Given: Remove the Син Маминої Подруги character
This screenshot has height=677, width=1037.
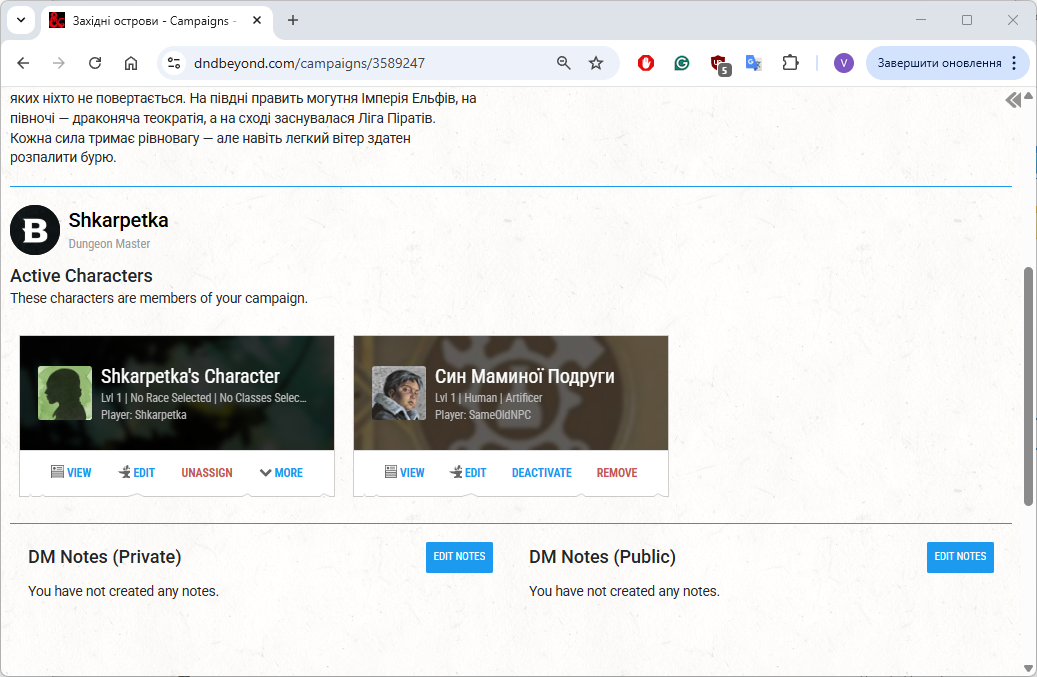Looking at the screenshot, I should click(617, 473).
